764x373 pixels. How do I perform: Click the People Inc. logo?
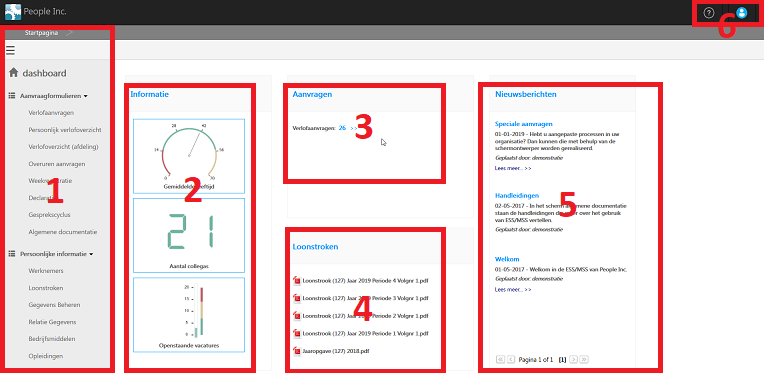pos(13,12)
